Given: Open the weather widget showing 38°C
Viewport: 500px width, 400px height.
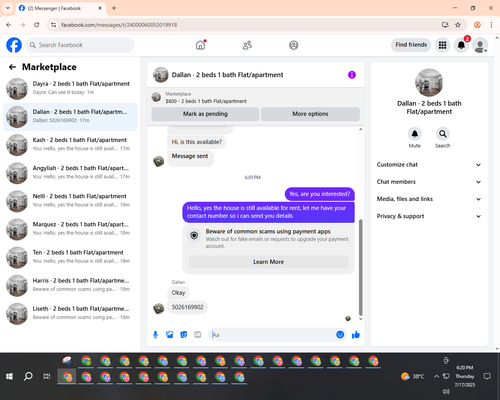Looking at the screenshot, I should 413,377.
